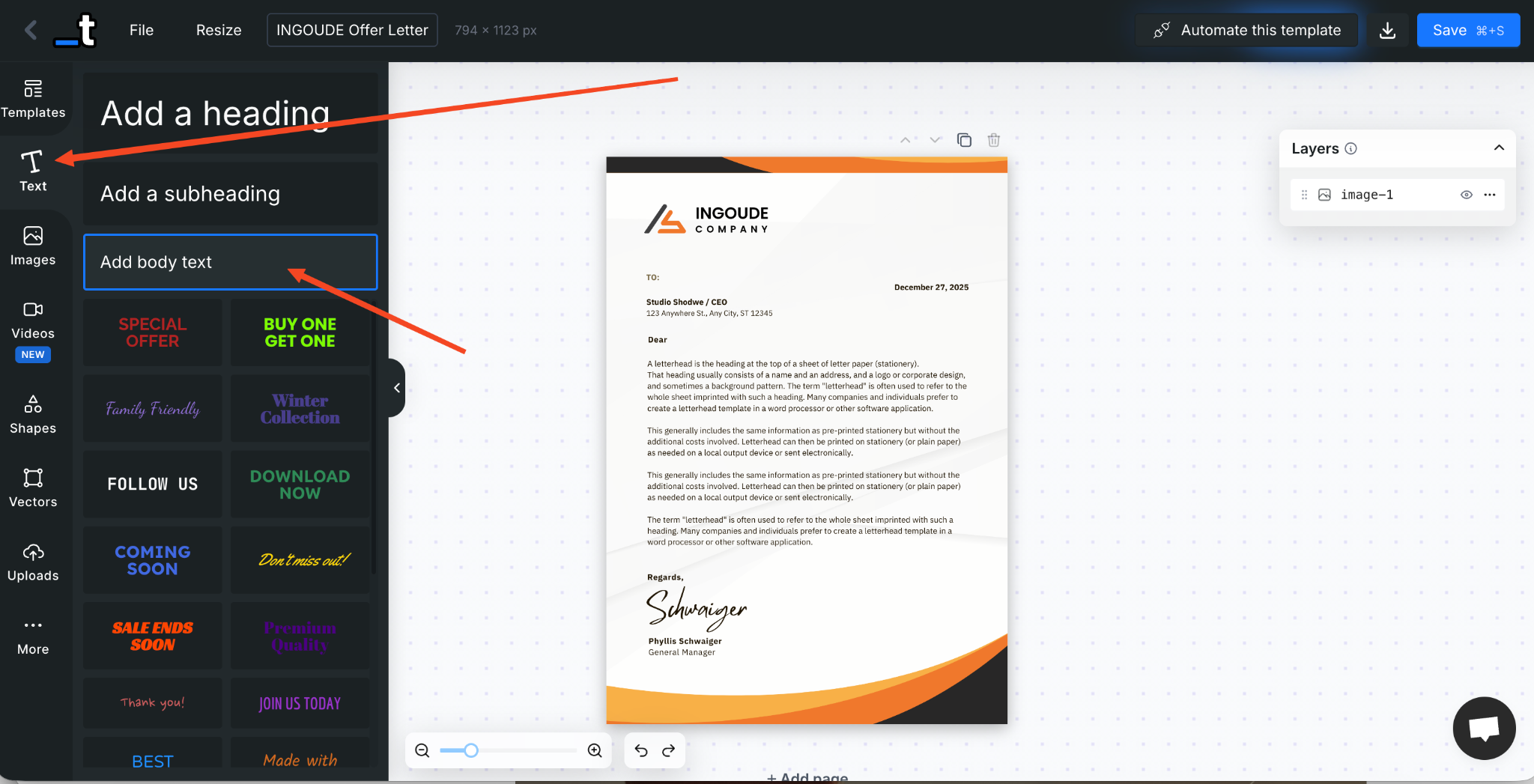The width and height of the screenshot is (1534, 784).
Task: Collapse the Layers panel
Action: [x=1500, y=148]
